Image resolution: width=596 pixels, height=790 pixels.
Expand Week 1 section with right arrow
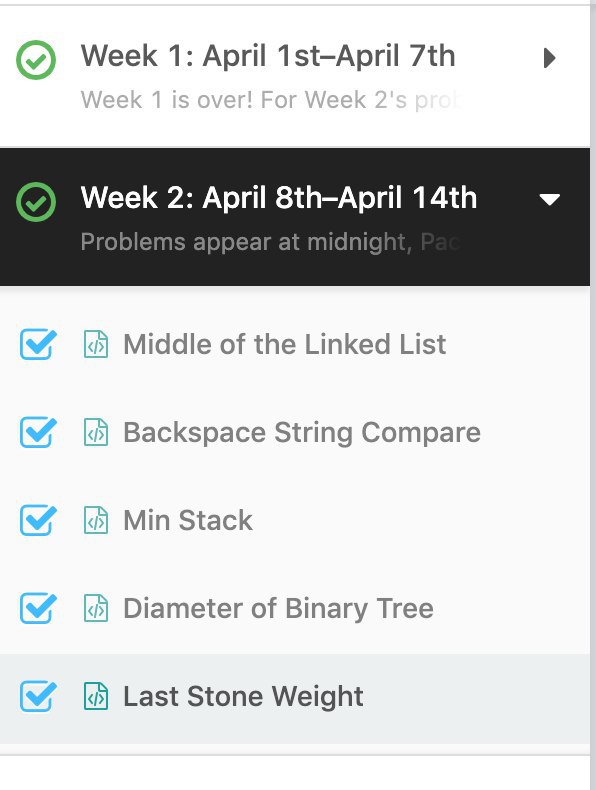(550, 58)
